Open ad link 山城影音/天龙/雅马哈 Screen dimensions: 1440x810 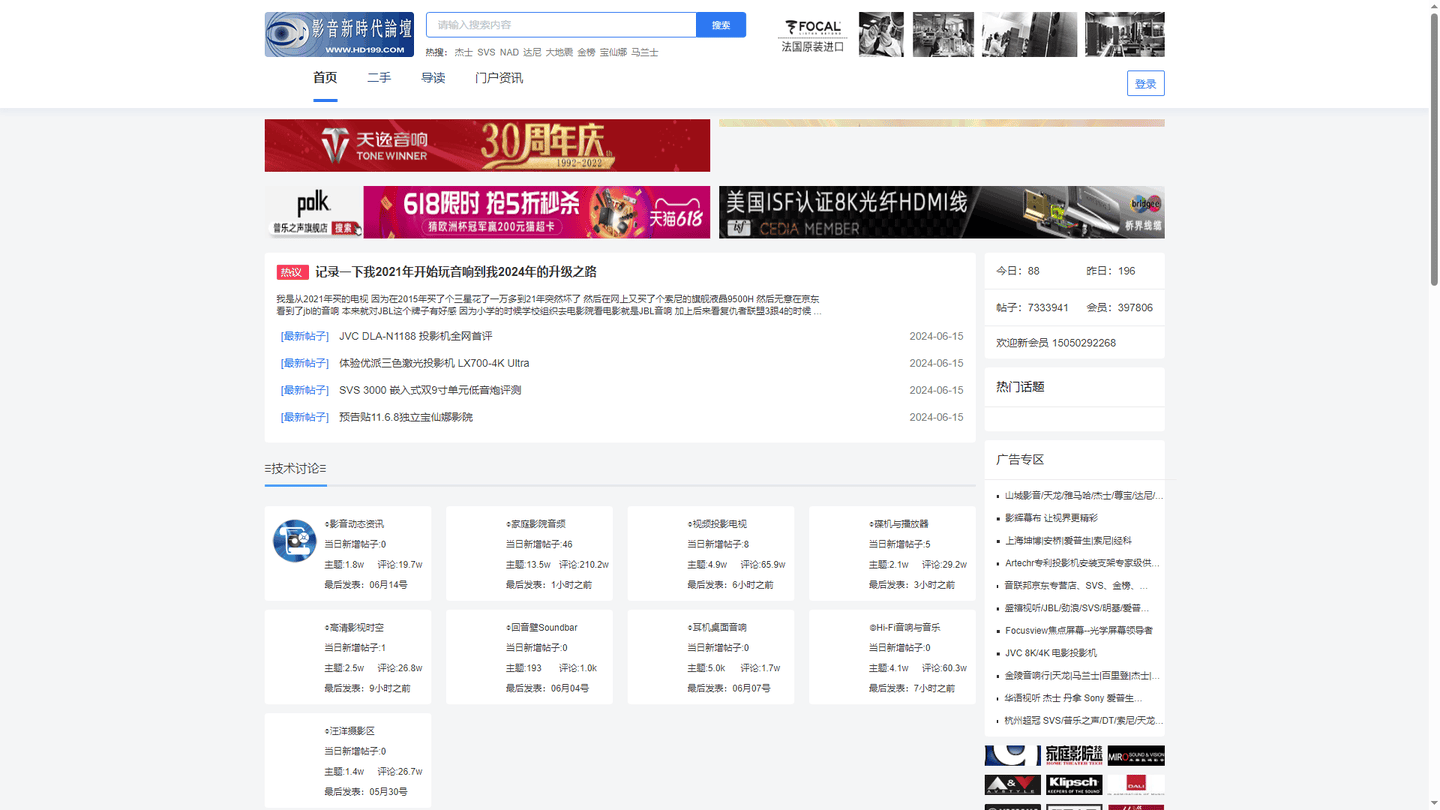tap(1084, 495)
